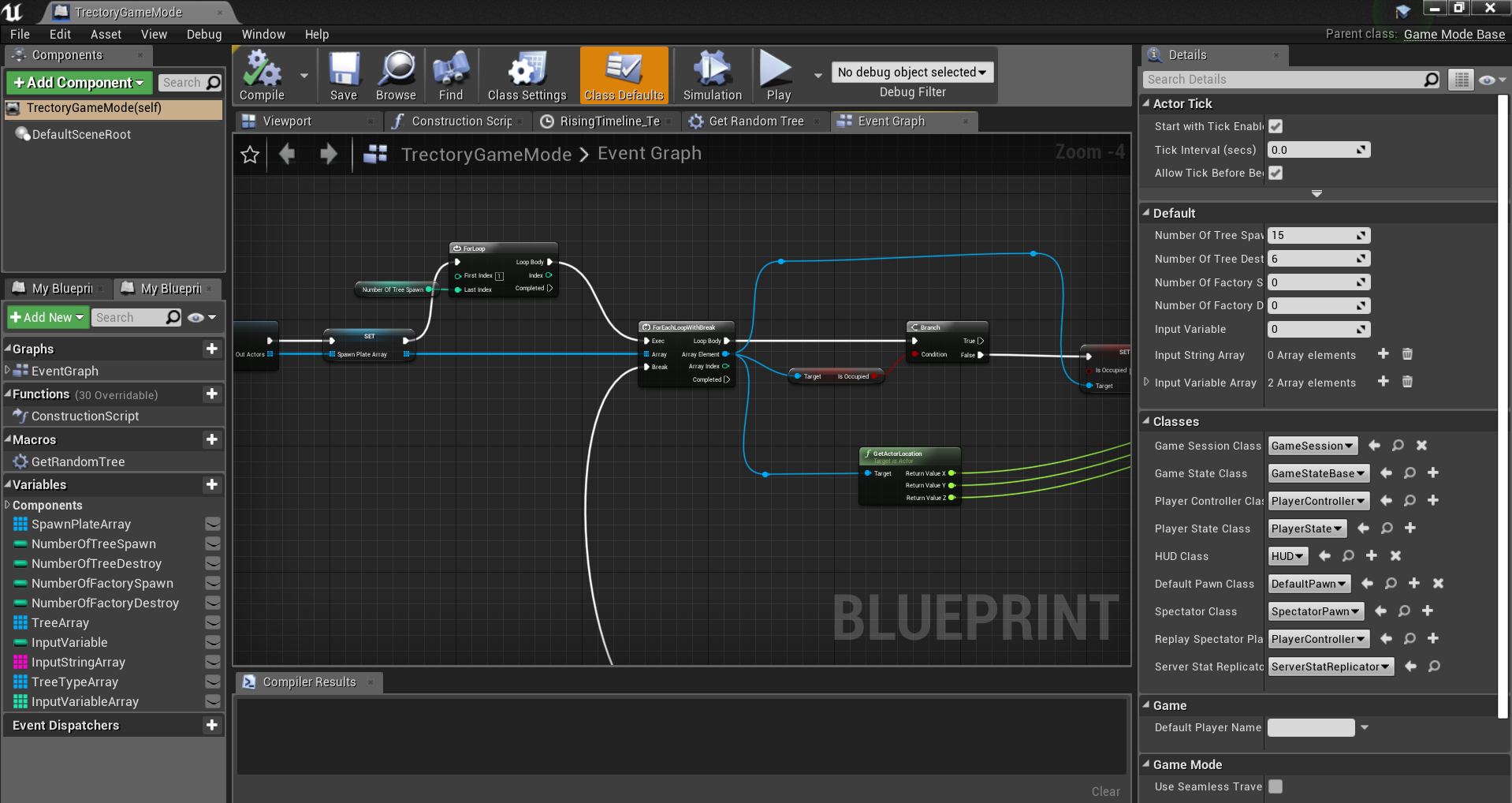Browse to Game Session Class asset
This screenshot has width=1512, height=803.
(x=1398, y=446)
